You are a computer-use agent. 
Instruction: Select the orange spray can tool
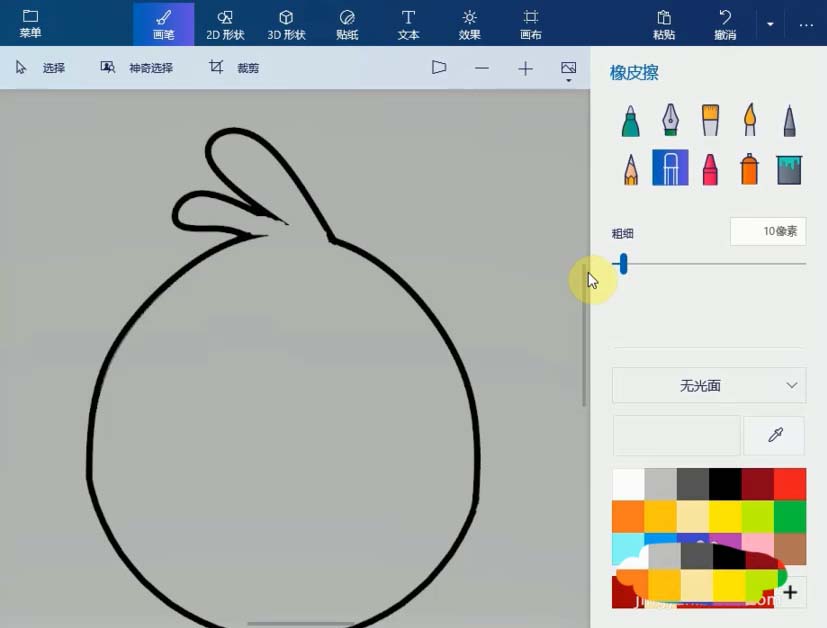click(749, 169)
